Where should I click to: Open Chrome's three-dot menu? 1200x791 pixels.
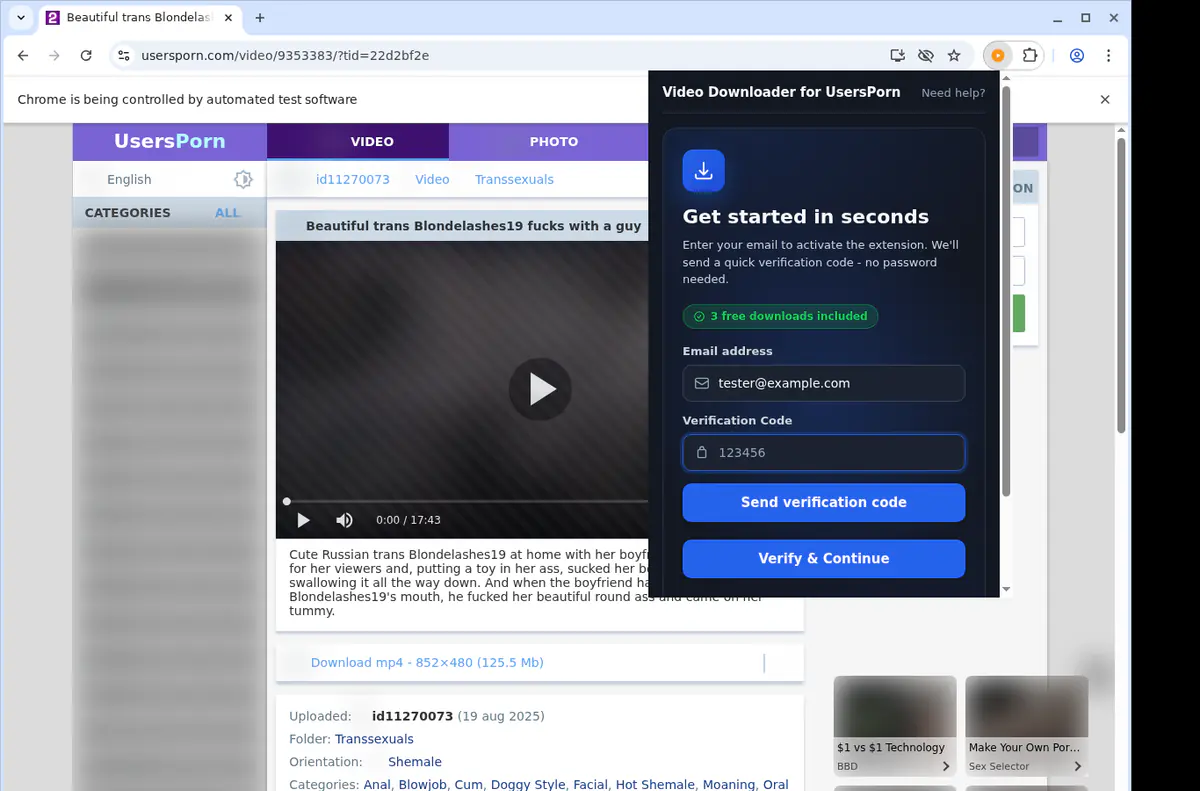[x=1109, y=56]
